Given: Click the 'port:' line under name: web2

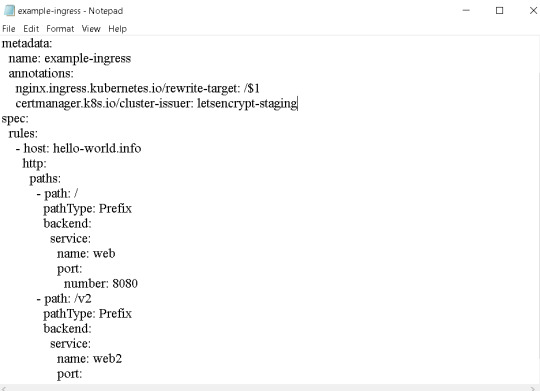Looking at the screenshot, I should click(70, 374).
